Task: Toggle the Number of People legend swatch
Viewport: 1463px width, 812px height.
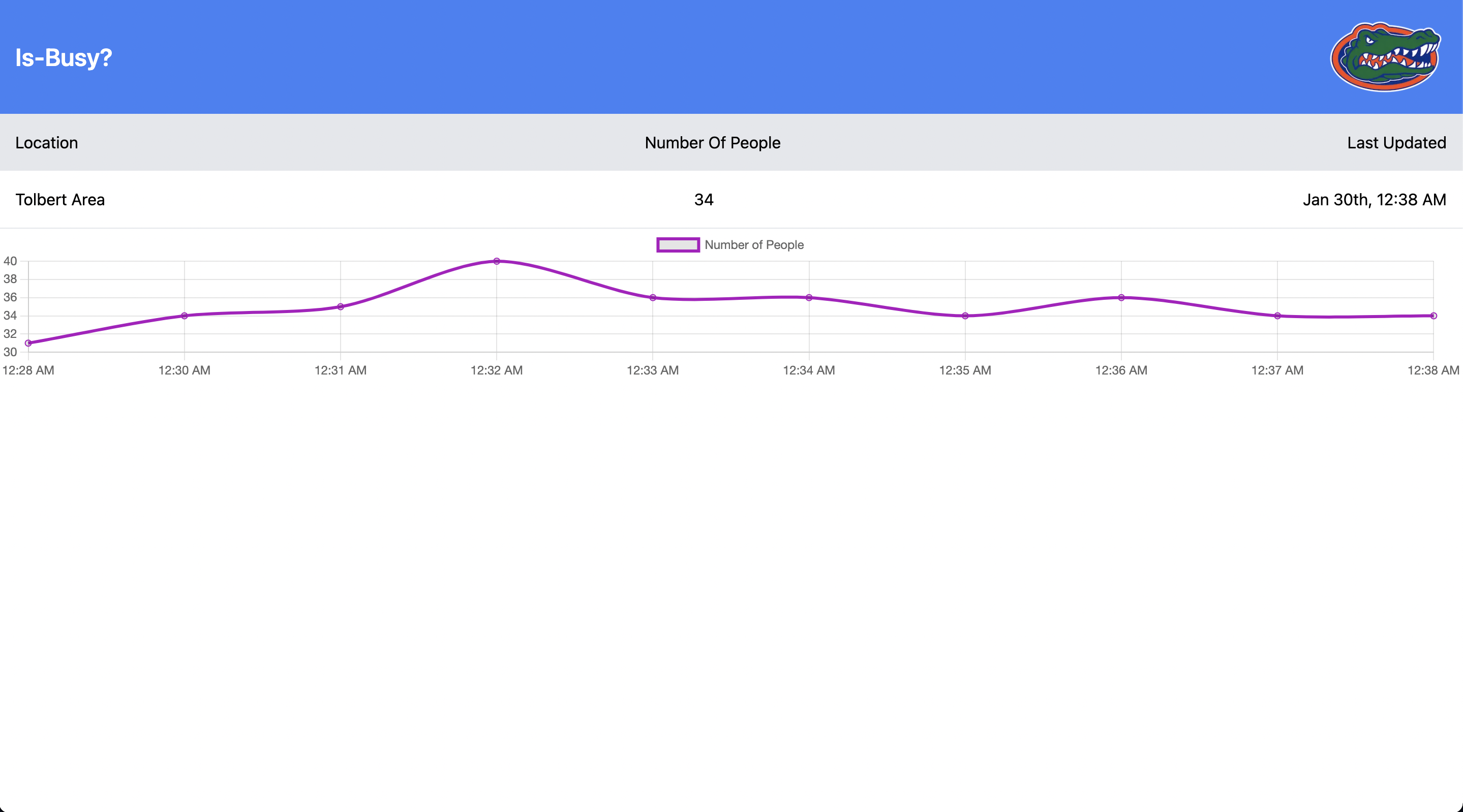Action: pos(678,245)
